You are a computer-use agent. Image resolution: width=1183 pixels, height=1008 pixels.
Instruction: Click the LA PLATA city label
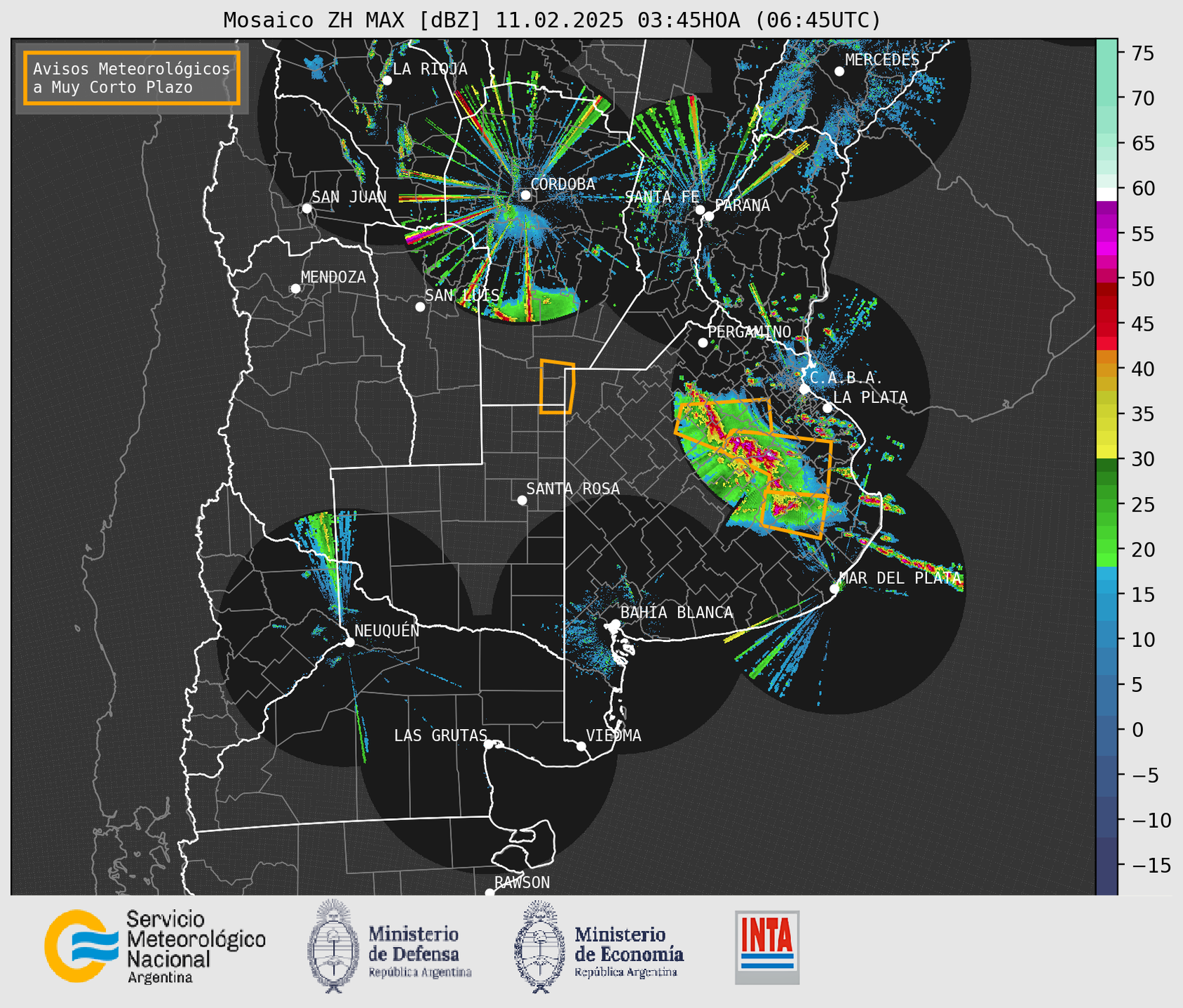pyautogui.click(x=870, y=397)
